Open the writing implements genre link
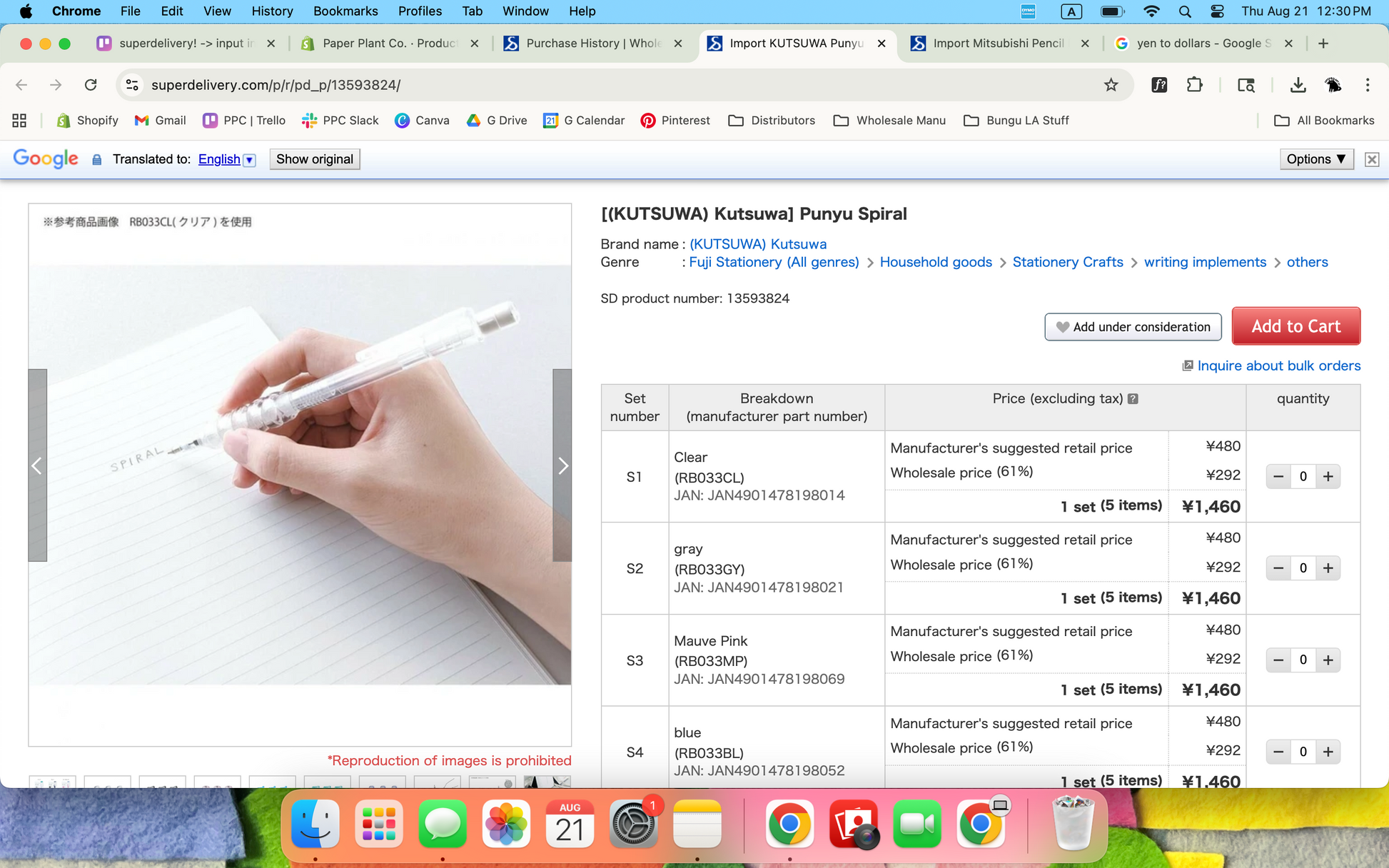The height and width of the screenshot is (868, 1389). tap(1205, 262)
